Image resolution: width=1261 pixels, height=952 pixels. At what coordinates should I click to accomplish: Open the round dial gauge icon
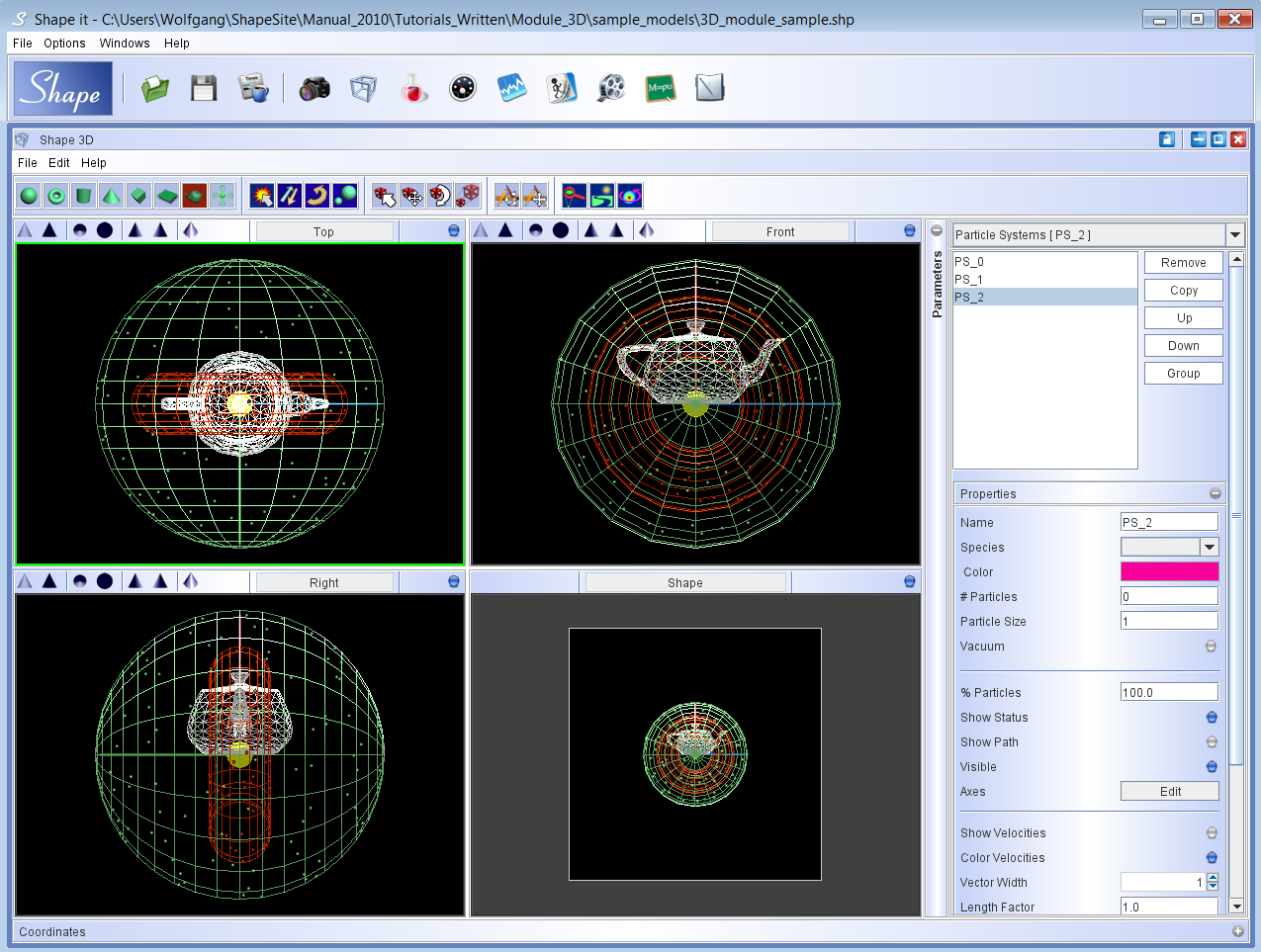point(463,89)
